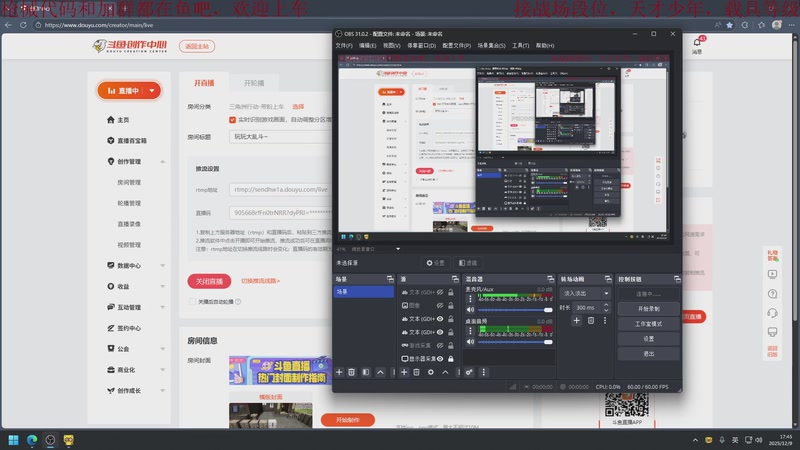Open 直播百宝箱 in the sidebar
The width and height of the screenshot is (800, 450).
pos(127,140)
